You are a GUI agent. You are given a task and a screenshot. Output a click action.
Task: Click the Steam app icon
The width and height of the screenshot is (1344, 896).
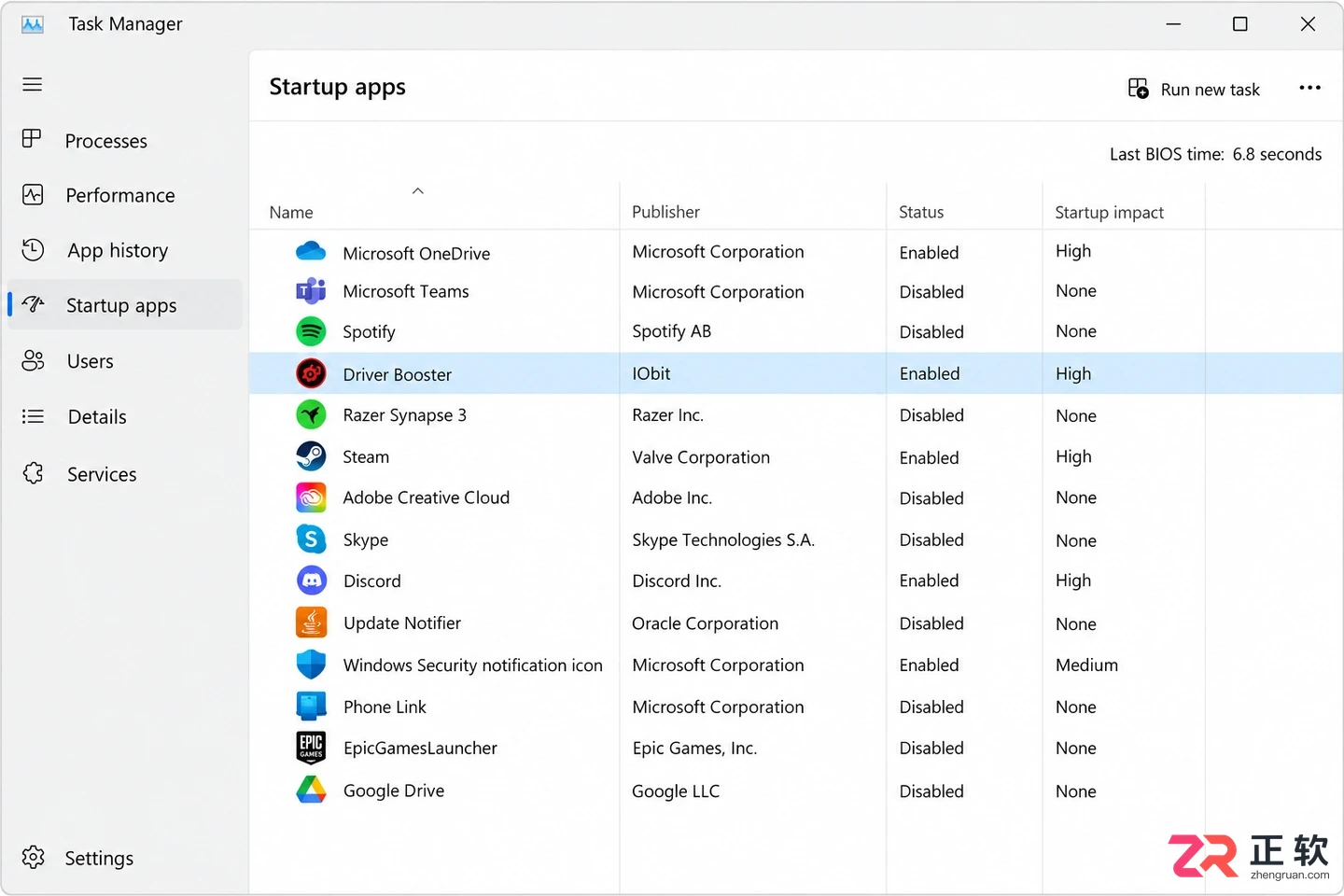[x=311, y=456]
